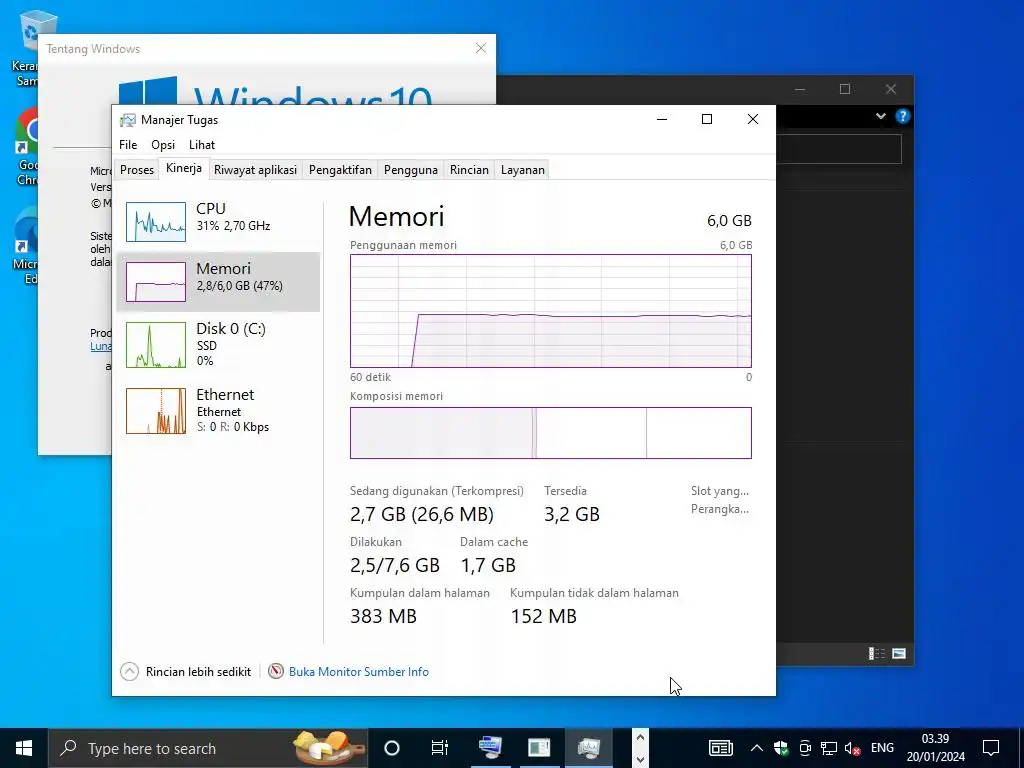The height and width of the screenshot is (768, 1024).
Task: Open Disk 0 (C:) performance view
Action: (x=218, y=344)
